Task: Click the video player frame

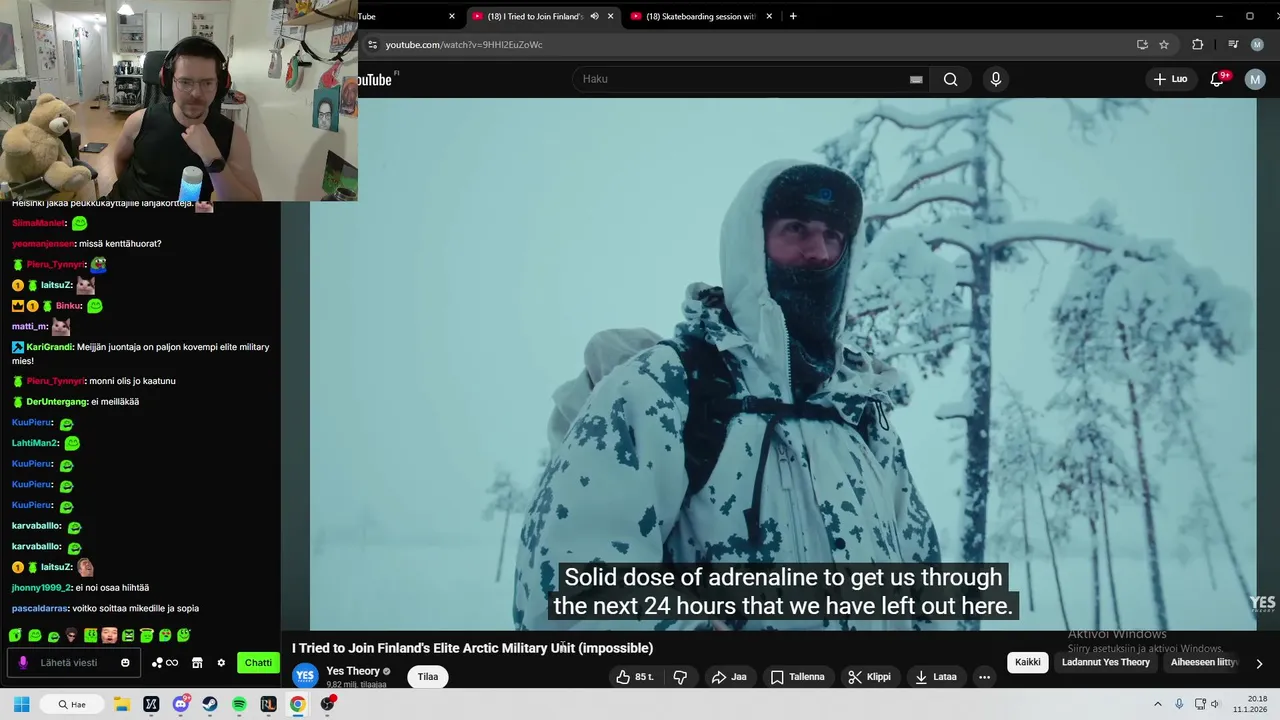Action: coord(783,364)
